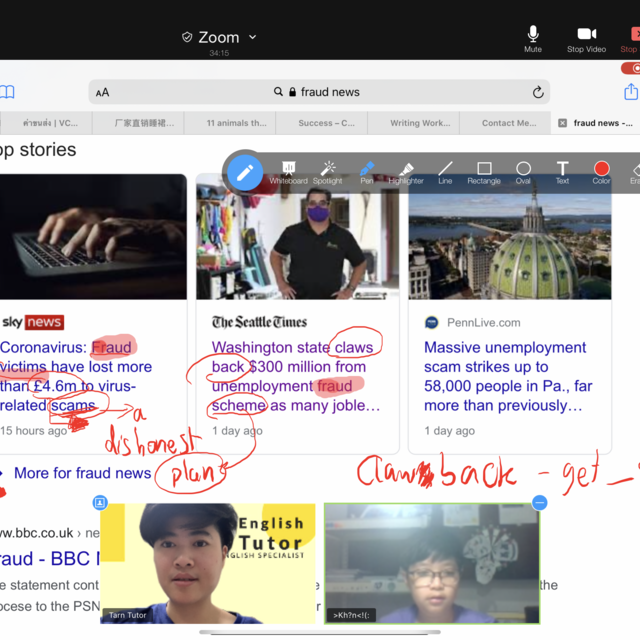Select the Text annotation tool
This screenshot has height=640, width=640.
[x=562, y=173]
